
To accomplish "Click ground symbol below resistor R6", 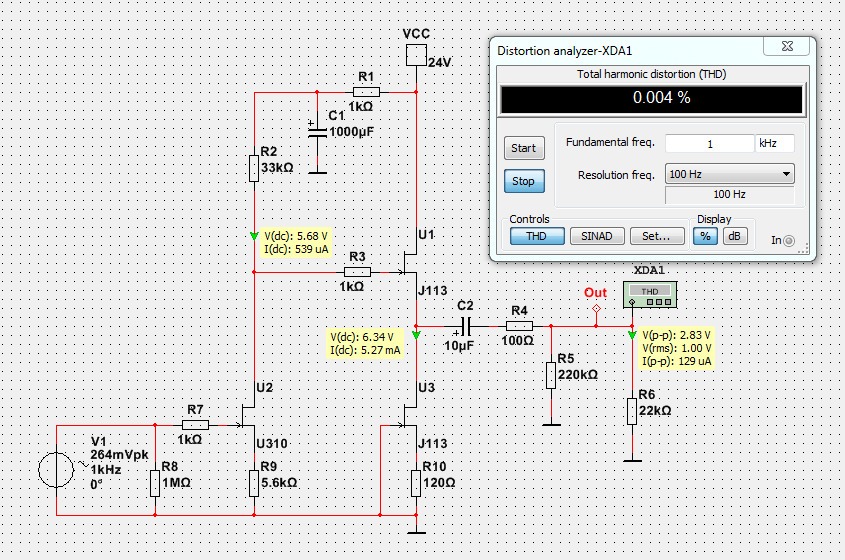I will (632, 461).
